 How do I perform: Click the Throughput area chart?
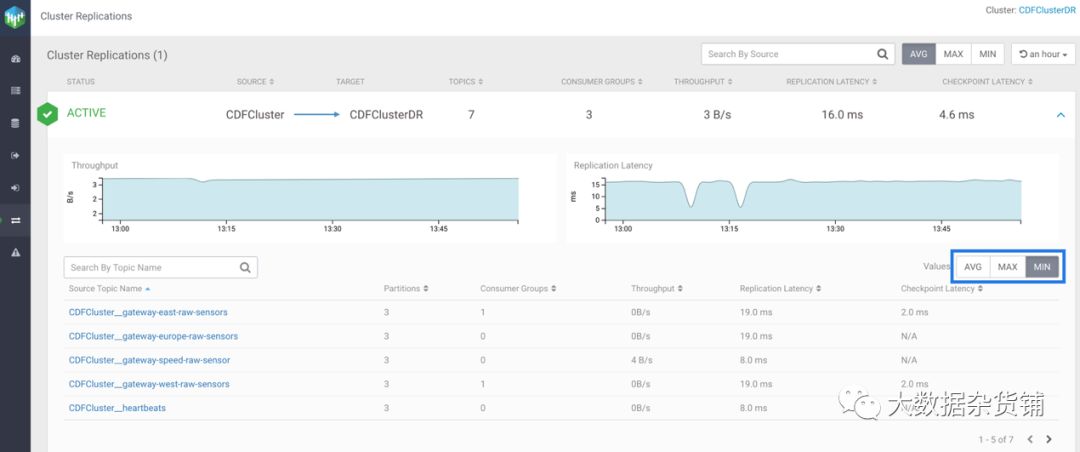pyautogui.click(x=310, y=200)
